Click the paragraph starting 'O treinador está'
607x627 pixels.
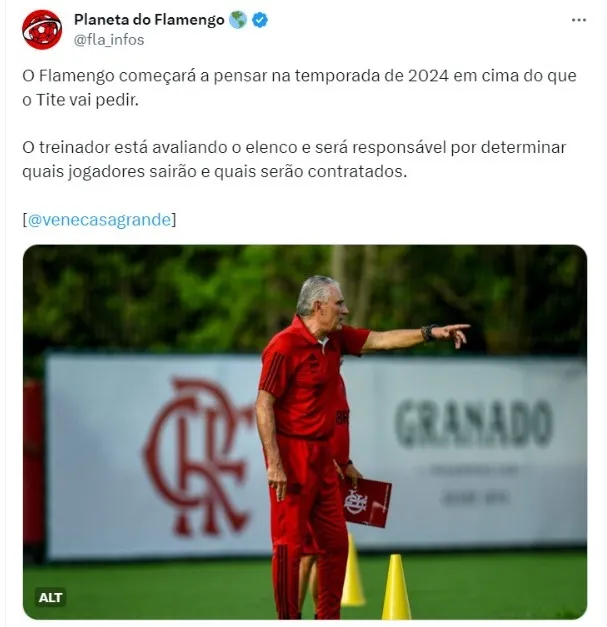tap(294, 159)
